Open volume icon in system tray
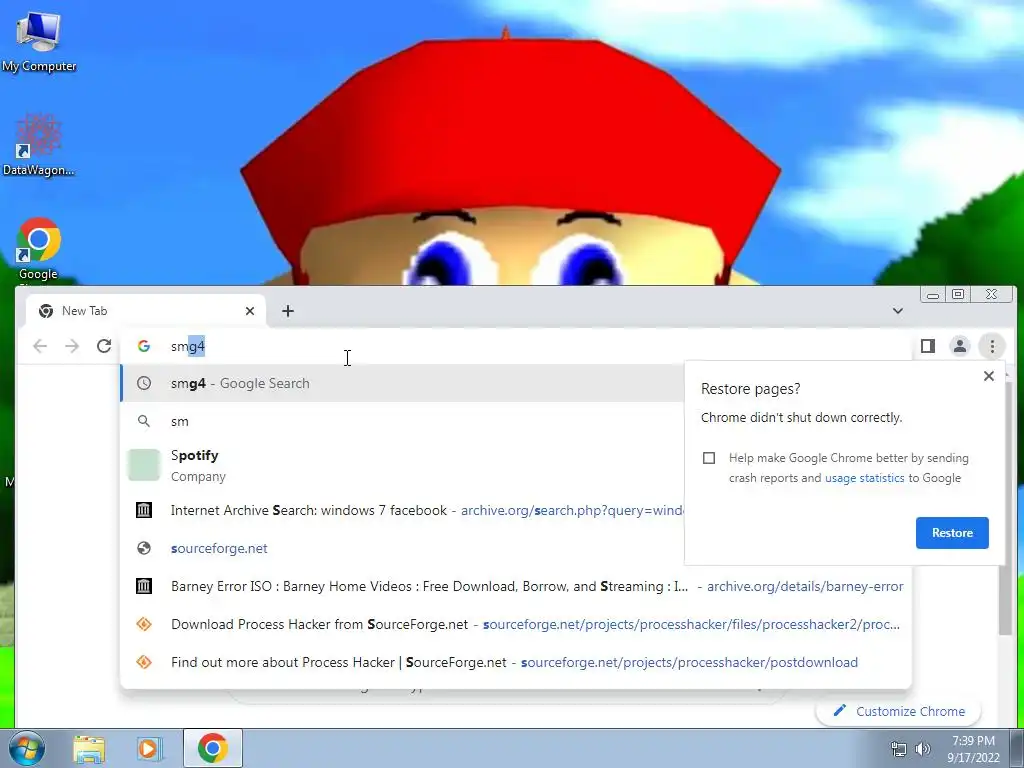This screenshot has width=1024, height=768. (923, 749)
